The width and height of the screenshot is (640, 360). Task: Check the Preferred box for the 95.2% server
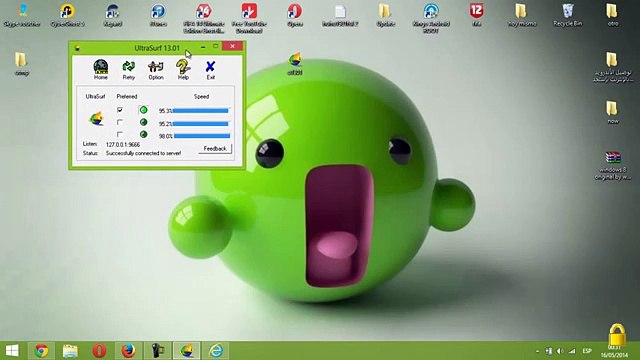tap(120, 122)
